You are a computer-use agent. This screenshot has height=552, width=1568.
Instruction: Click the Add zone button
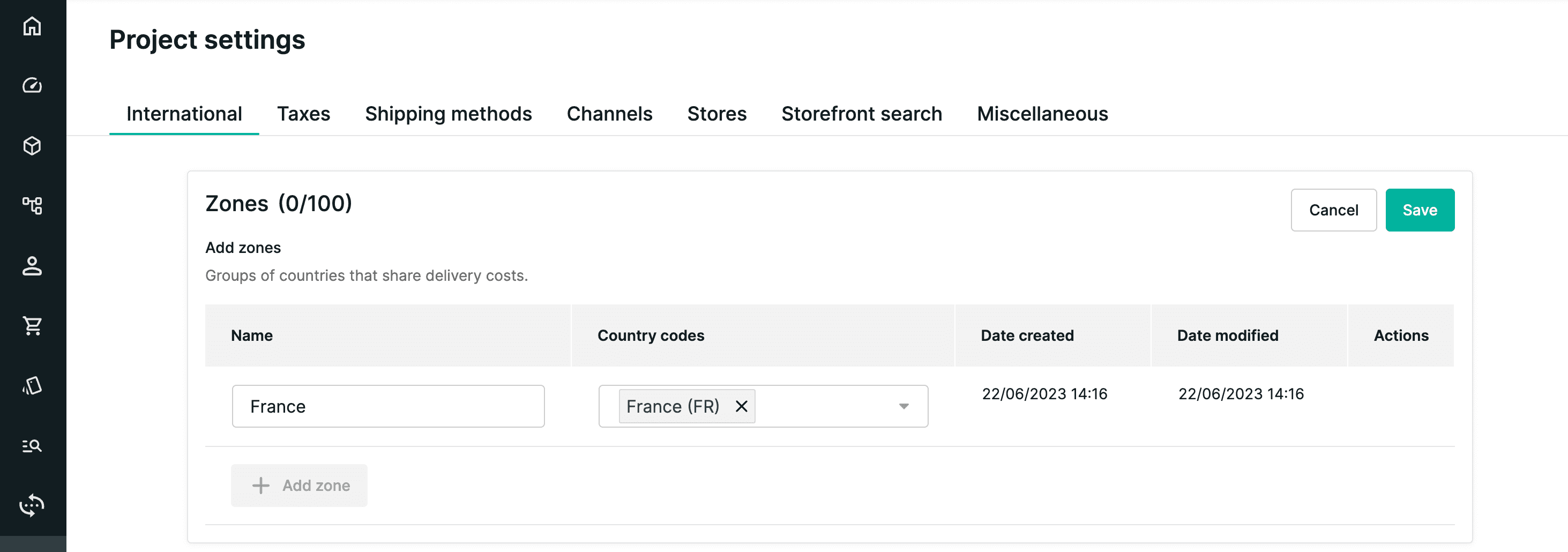pos(299,485)
